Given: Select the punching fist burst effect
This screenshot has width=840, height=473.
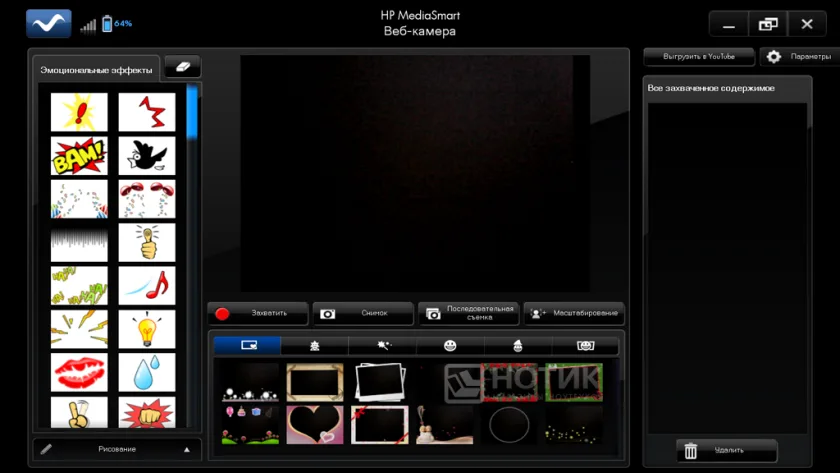Looking at the screenshot, I should pyautogui.click(x=147, y=412).
